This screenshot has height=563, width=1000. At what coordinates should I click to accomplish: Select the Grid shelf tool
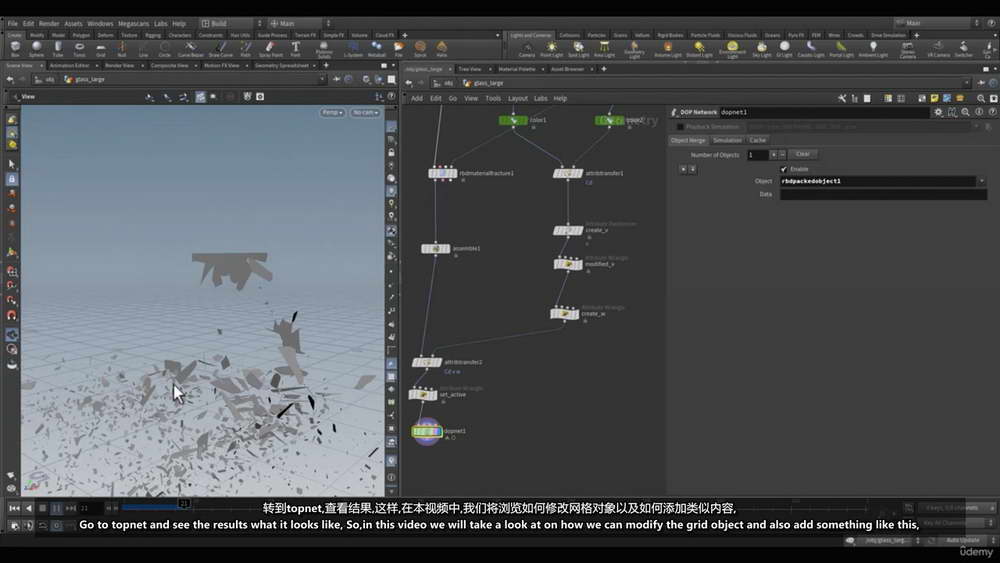(101, 49)
